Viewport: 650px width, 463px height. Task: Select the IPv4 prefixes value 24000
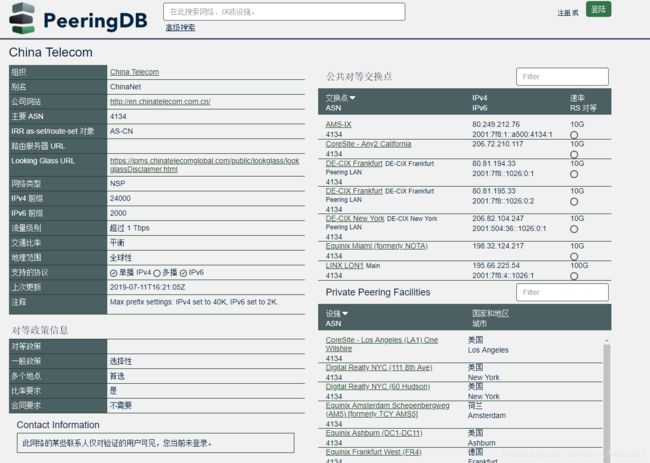[120, 198]
